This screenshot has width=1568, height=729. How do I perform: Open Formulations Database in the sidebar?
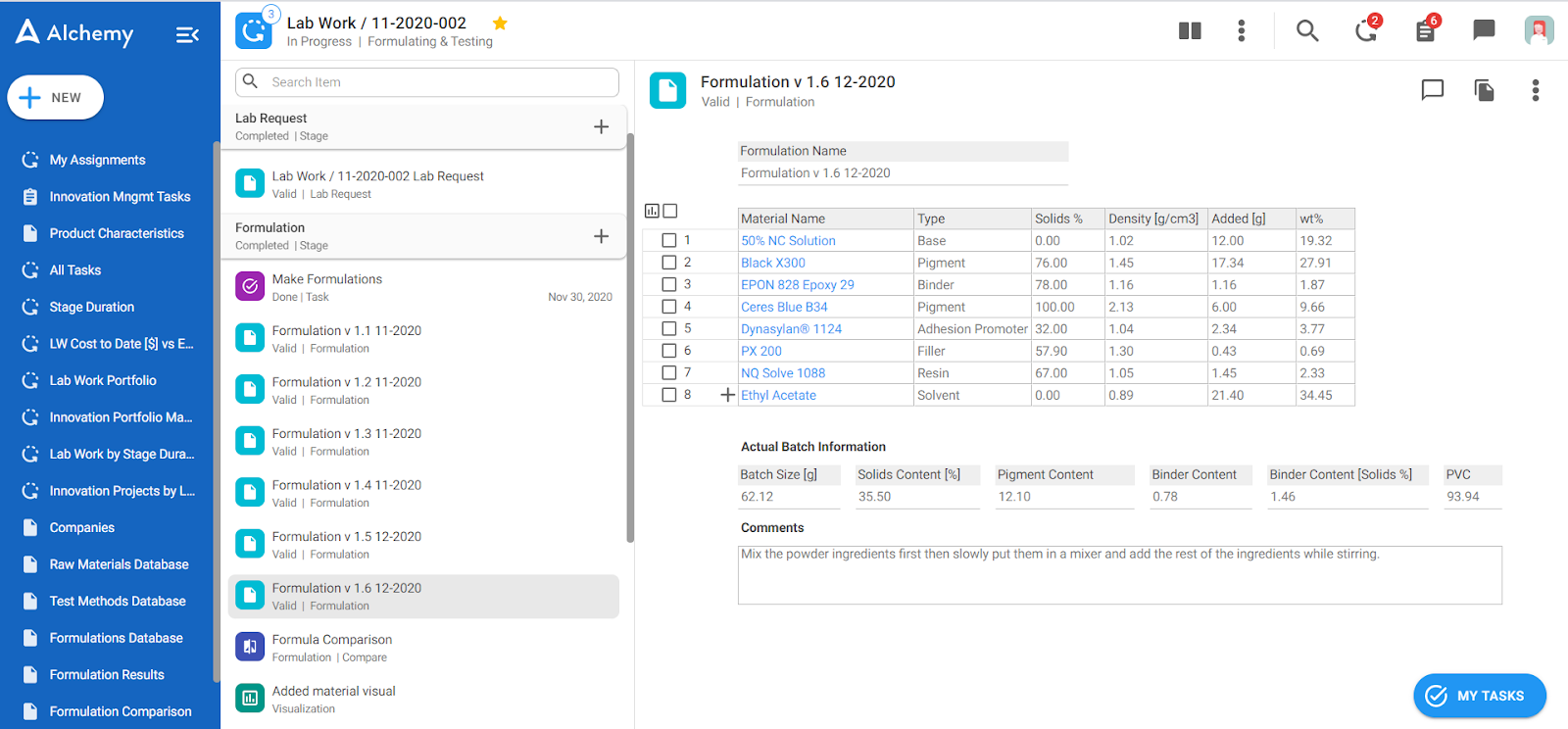tap(116, 638)
